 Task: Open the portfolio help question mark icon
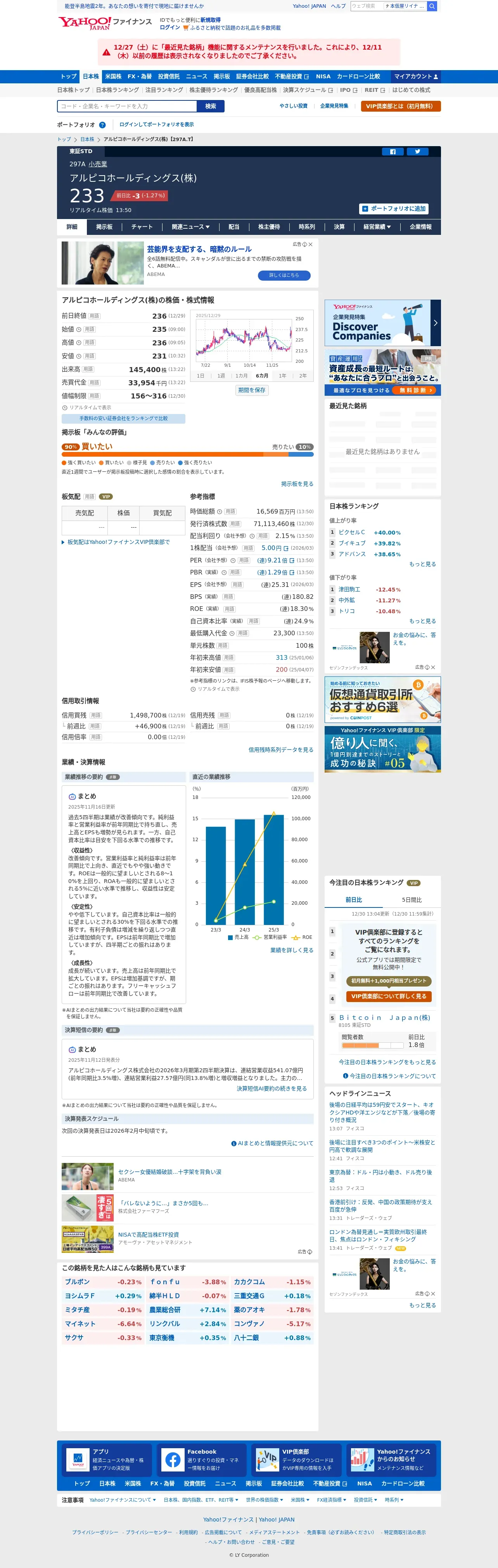pyautogui.click(x=102, y=125)
